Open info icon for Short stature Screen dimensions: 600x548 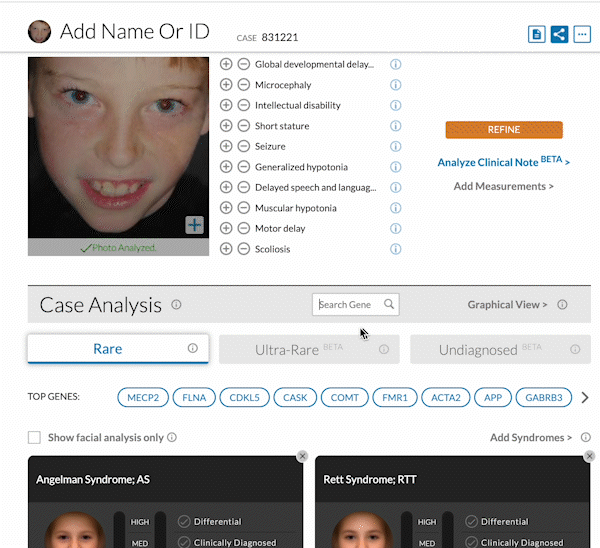click(395, 126)
